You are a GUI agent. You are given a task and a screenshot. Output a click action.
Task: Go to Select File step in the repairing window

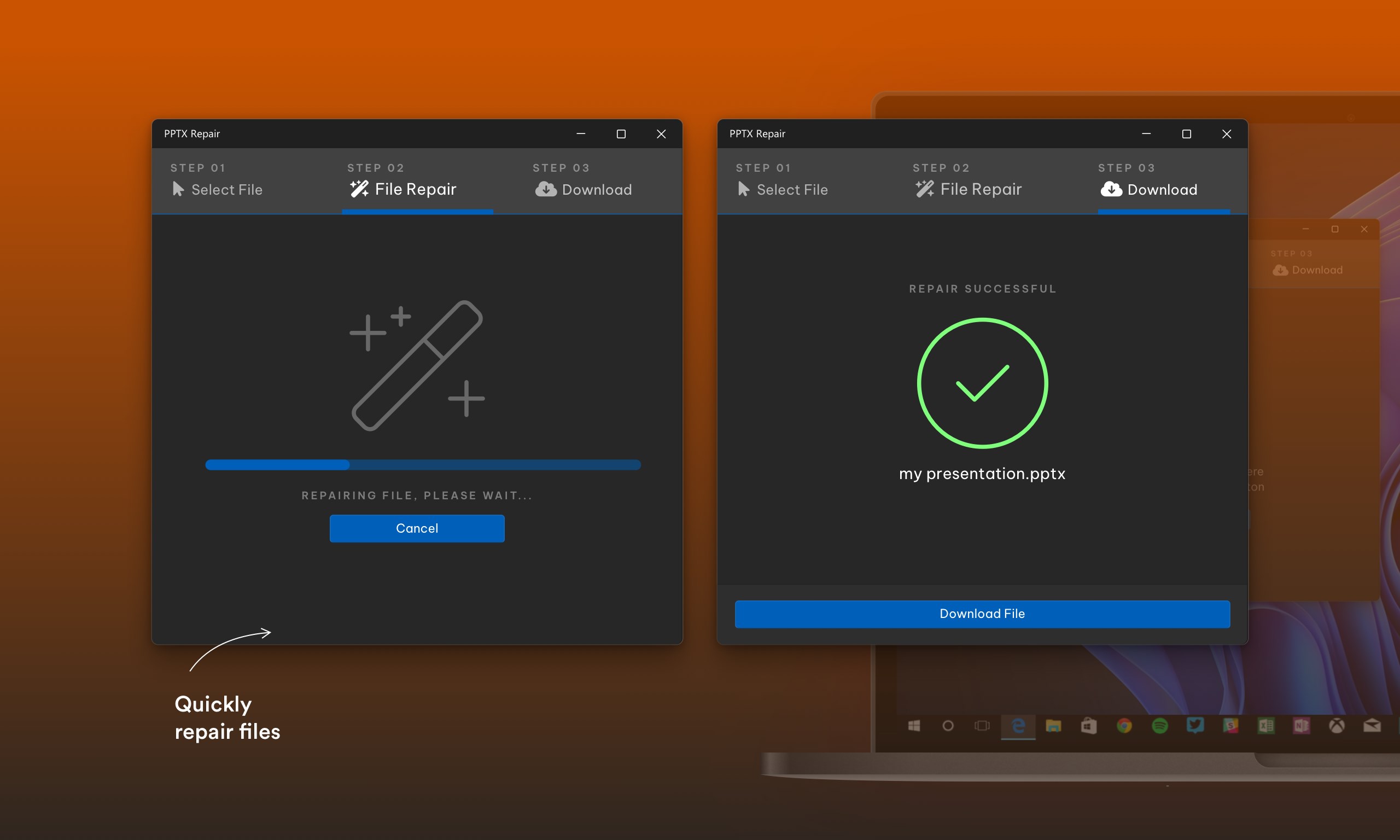(x=226, y=190)
